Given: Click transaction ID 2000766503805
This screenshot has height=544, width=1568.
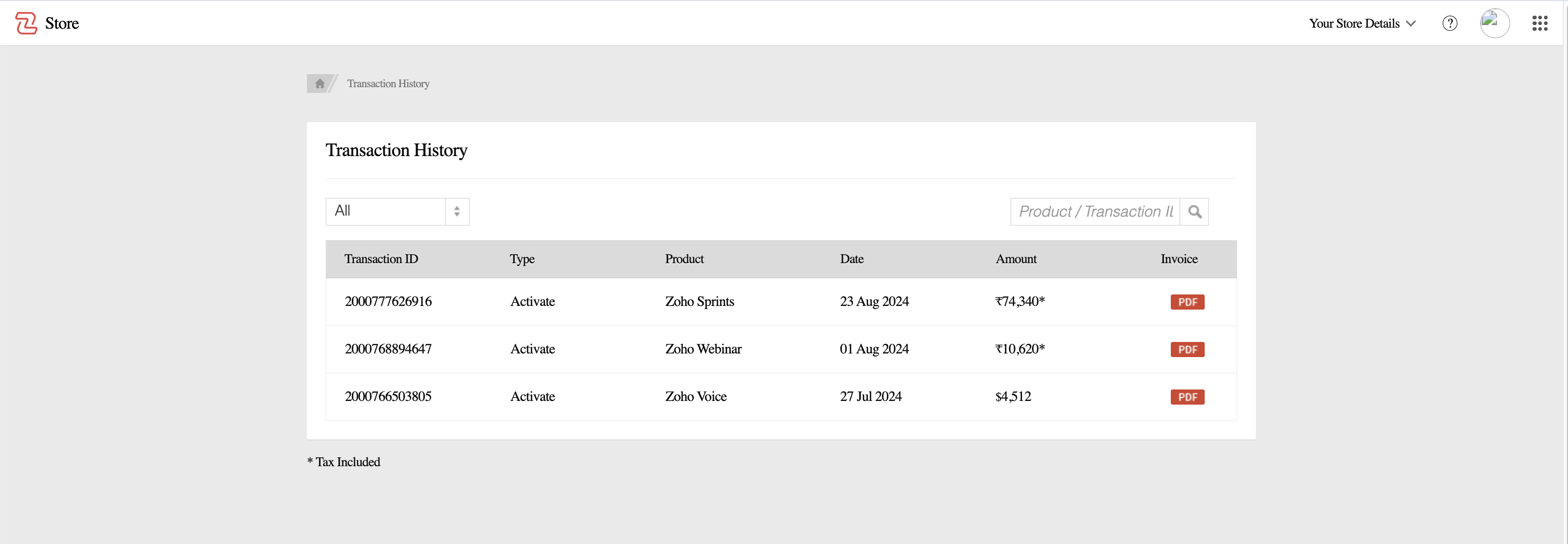Looking at the screenshot, I should [388, 396].
